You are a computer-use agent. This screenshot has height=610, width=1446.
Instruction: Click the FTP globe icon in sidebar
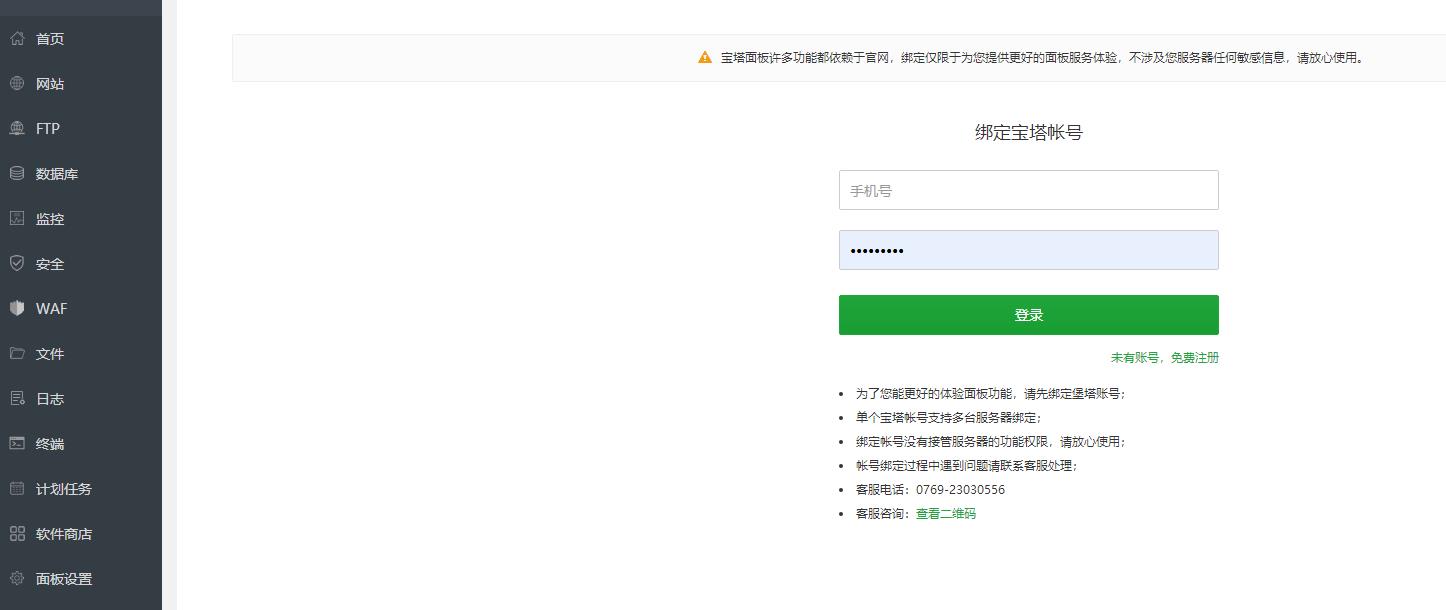coord(17,129)
